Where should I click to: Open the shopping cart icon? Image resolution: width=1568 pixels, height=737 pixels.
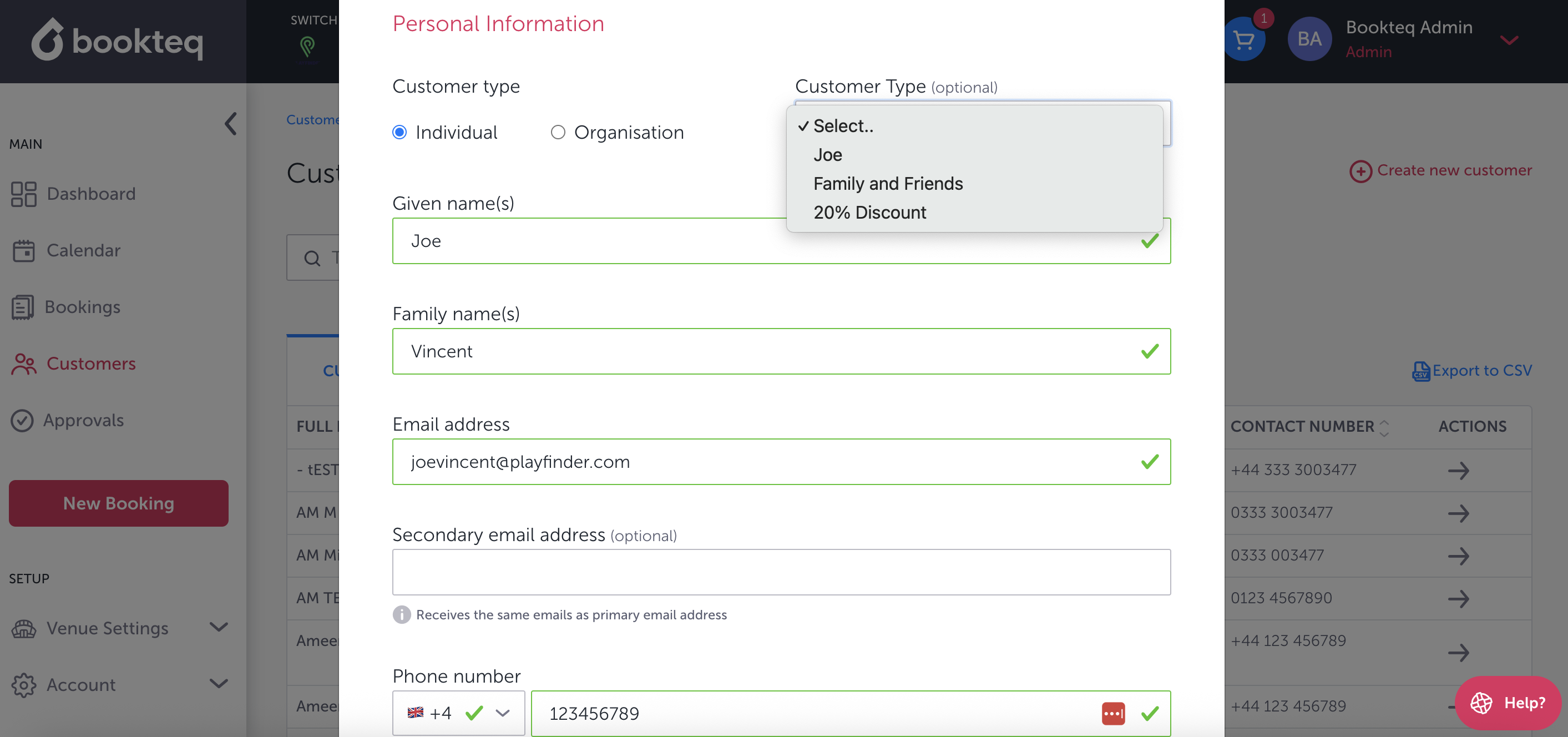1243,40
